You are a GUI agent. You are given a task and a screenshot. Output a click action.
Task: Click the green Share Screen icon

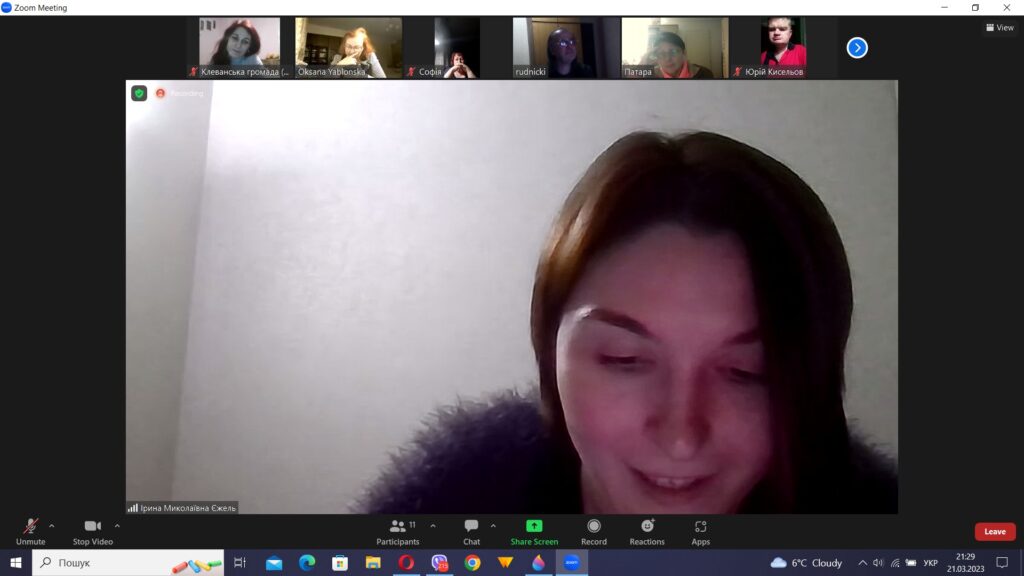(x=534, y=526)
